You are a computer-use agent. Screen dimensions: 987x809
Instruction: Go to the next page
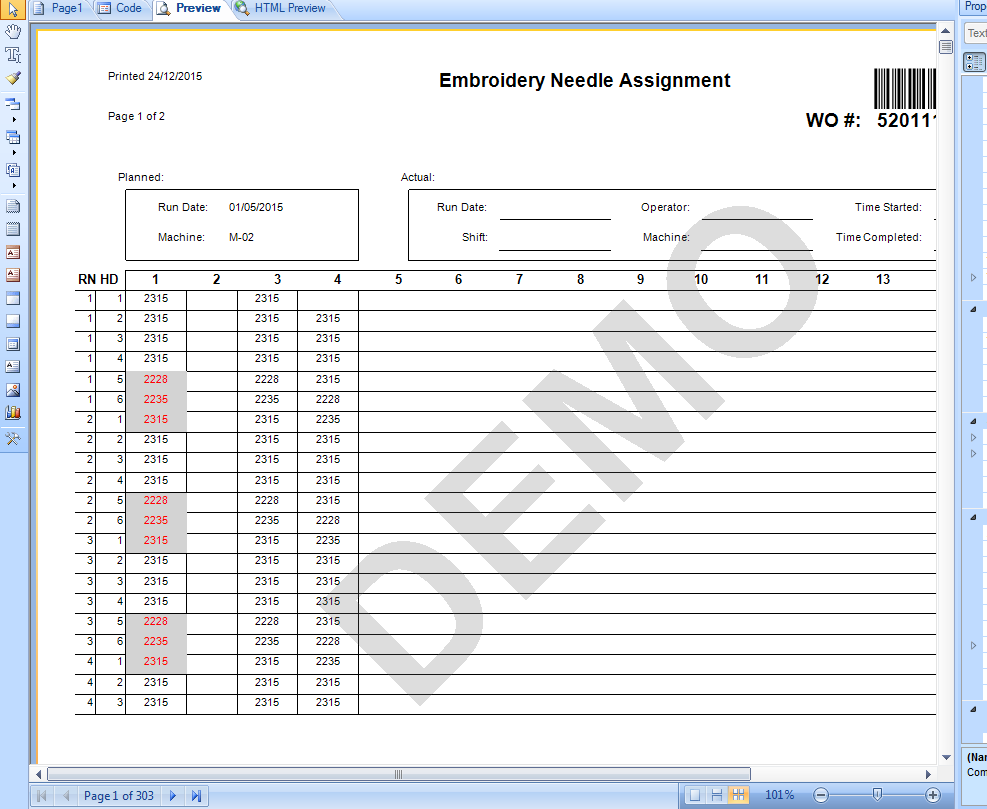[172, 796]
